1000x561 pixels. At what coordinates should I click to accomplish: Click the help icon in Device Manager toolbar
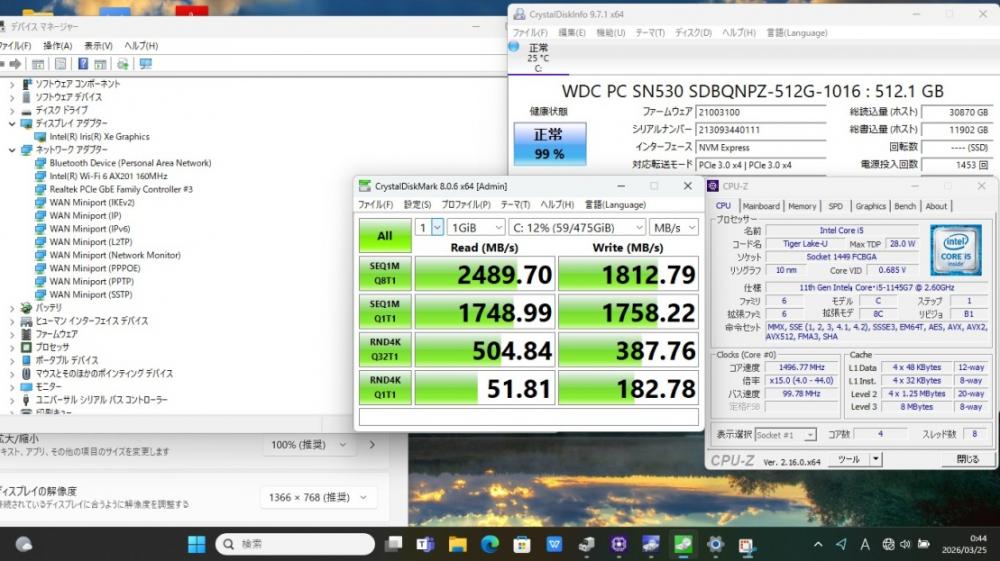point(81,64)
